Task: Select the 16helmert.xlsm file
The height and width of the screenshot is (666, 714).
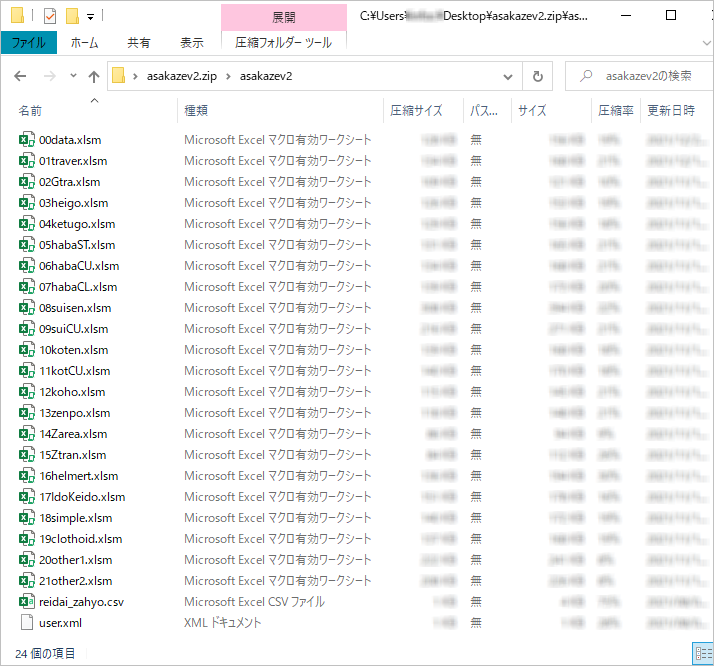Action: 79,476
